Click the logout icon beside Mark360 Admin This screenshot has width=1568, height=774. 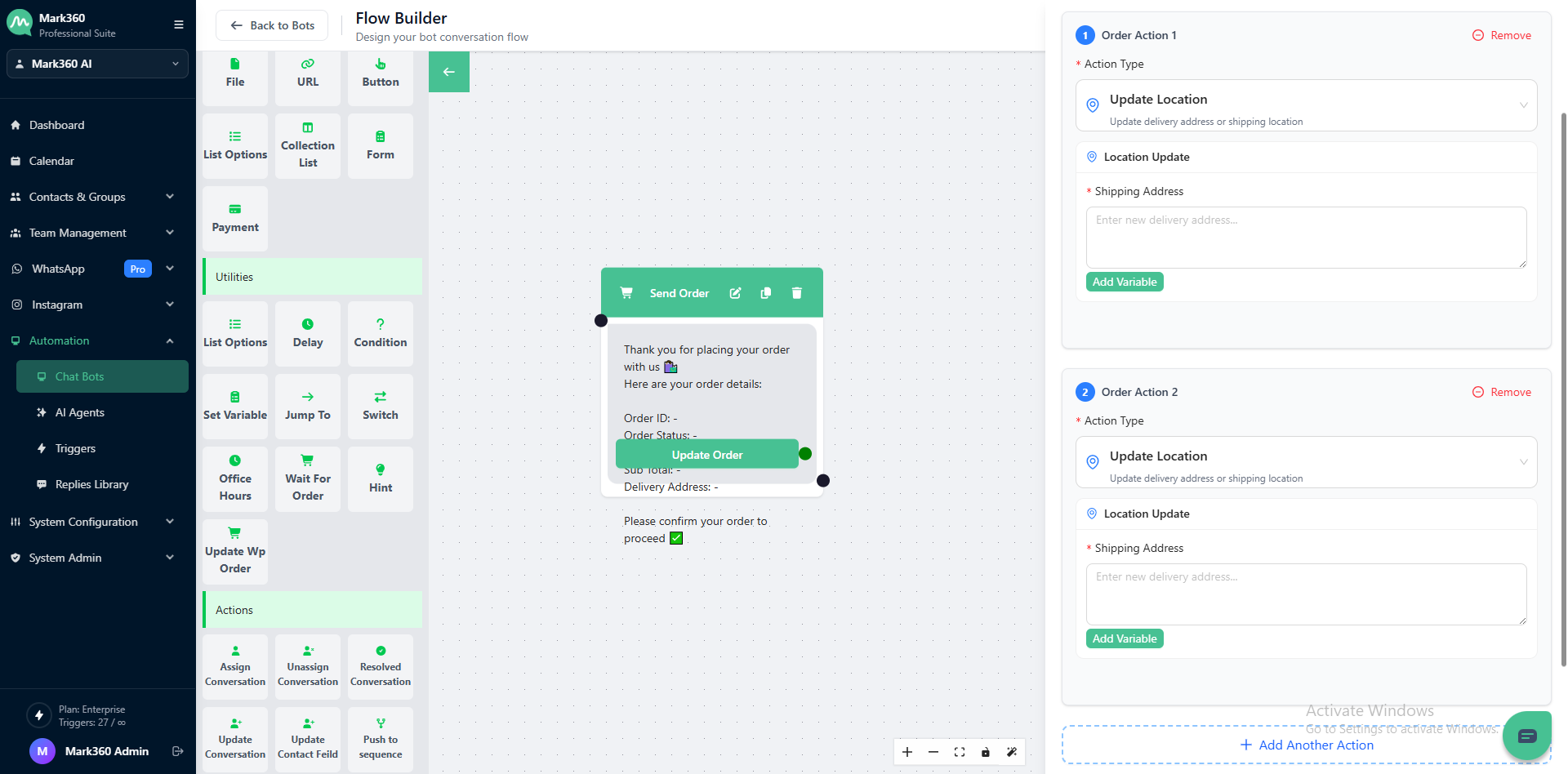point(178,751)
